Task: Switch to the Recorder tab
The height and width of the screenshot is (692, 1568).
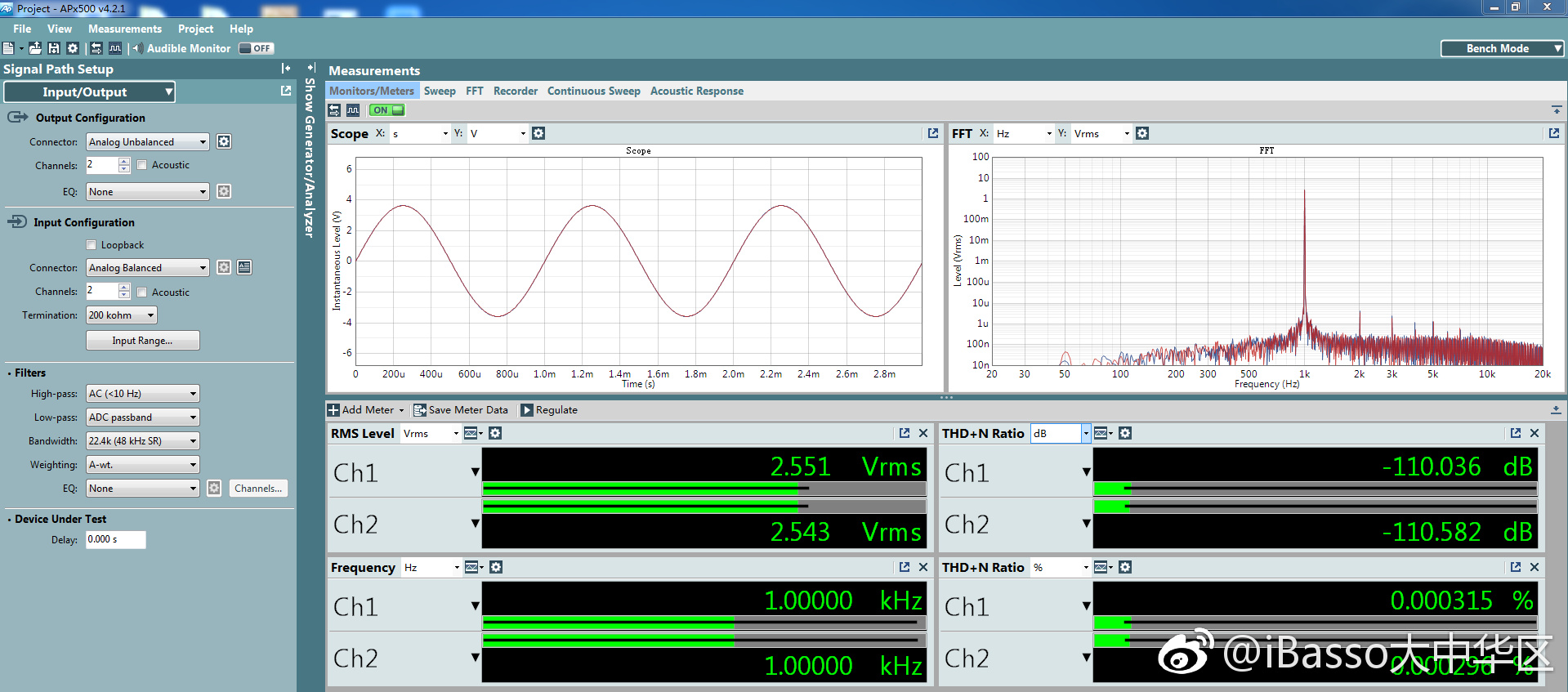Action: 516,91
